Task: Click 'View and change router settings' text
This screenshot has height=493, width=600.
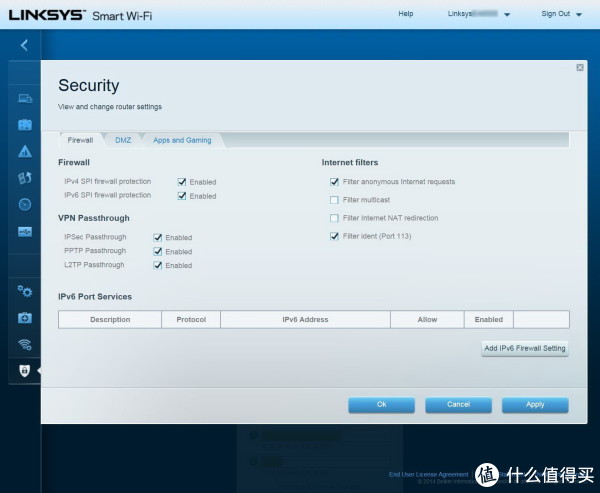Action: point(110,107)
